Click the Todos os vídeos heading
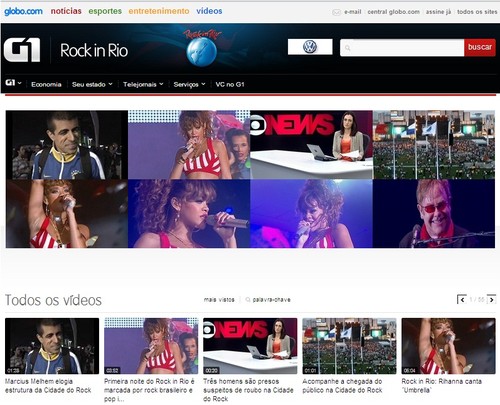 click(53, 300)
